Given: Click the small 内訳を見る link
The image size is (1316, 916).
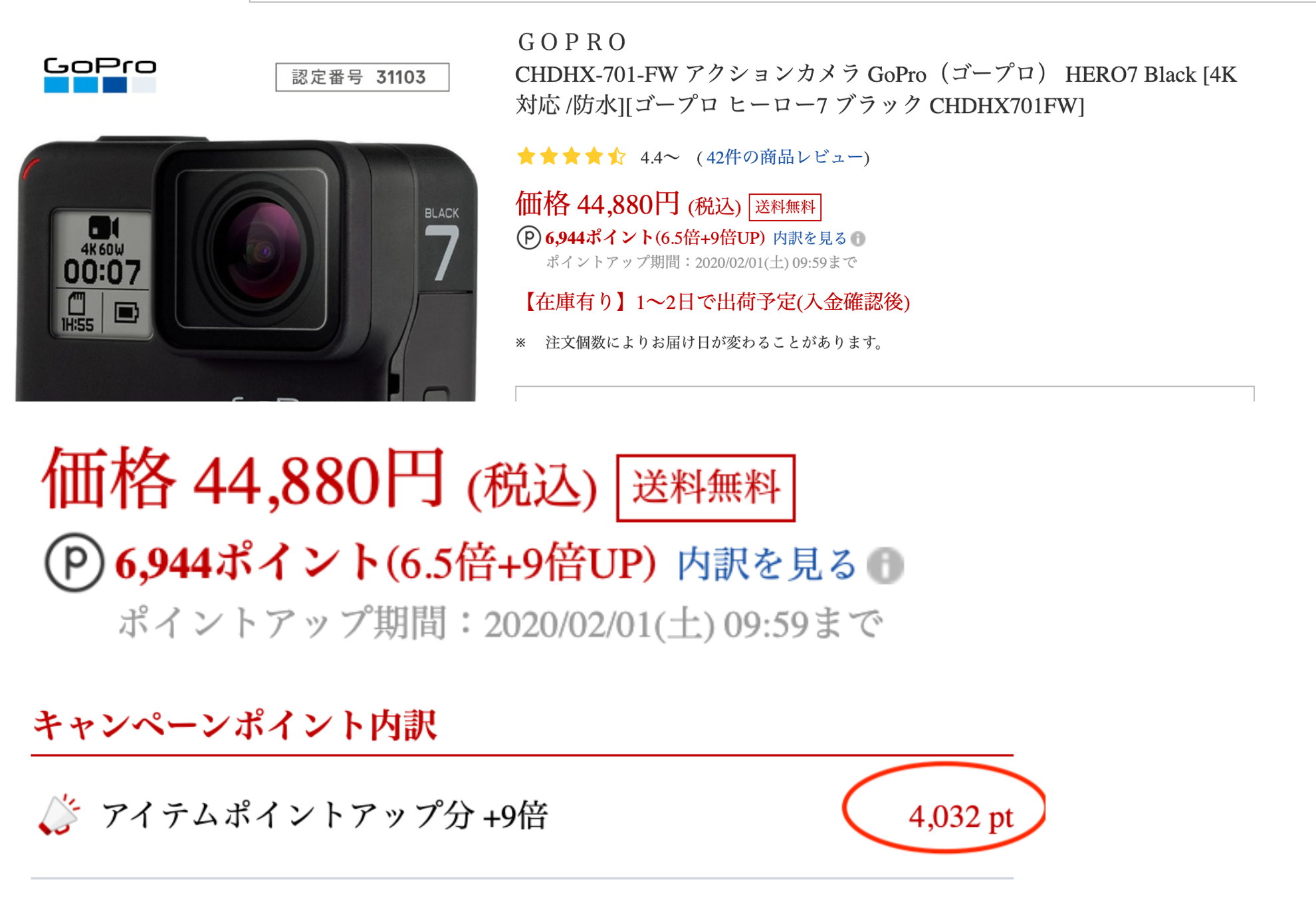Looking at the screenshot, I should click(x=810, y=238).
